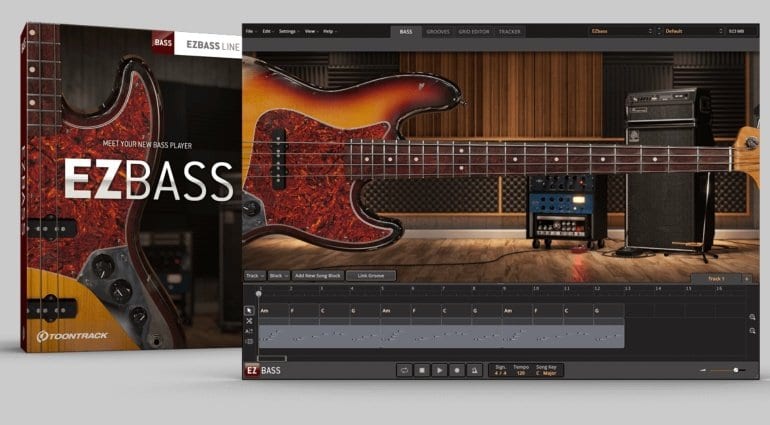Select the F chord block at bar 2

(x=304, y=311)
